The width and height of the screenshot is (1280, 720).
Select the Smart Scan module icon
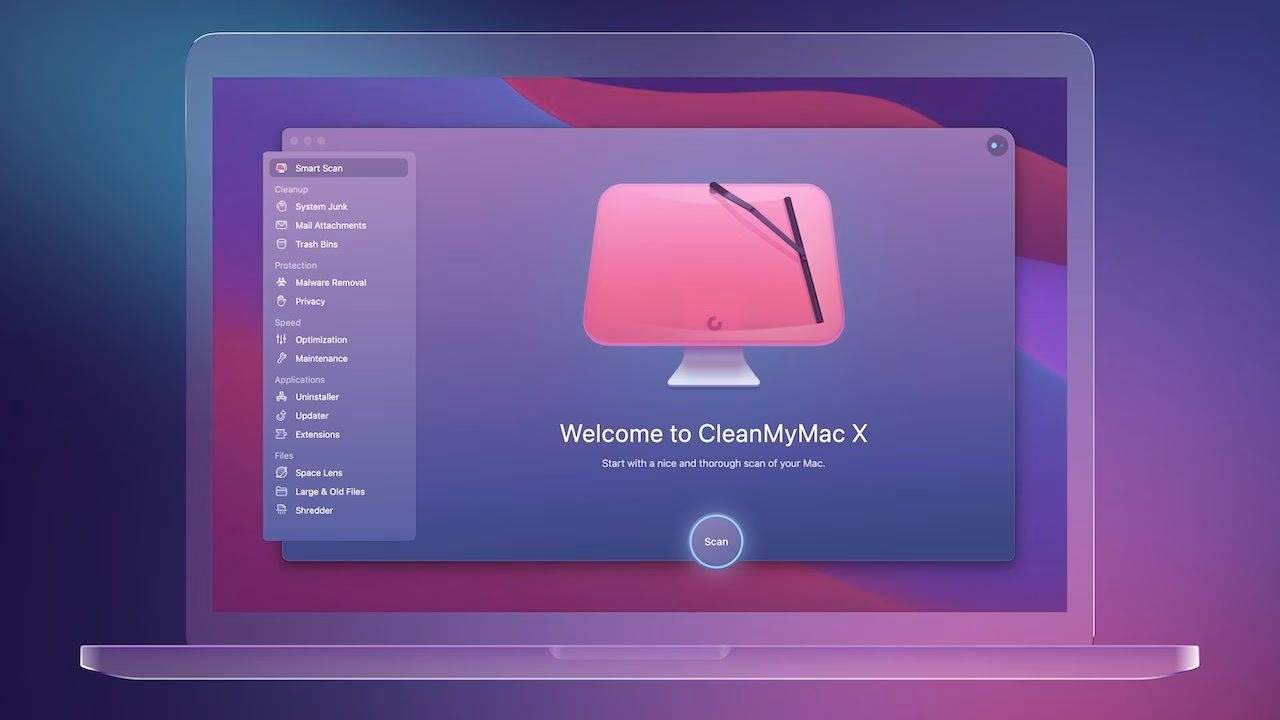point(281,167)
